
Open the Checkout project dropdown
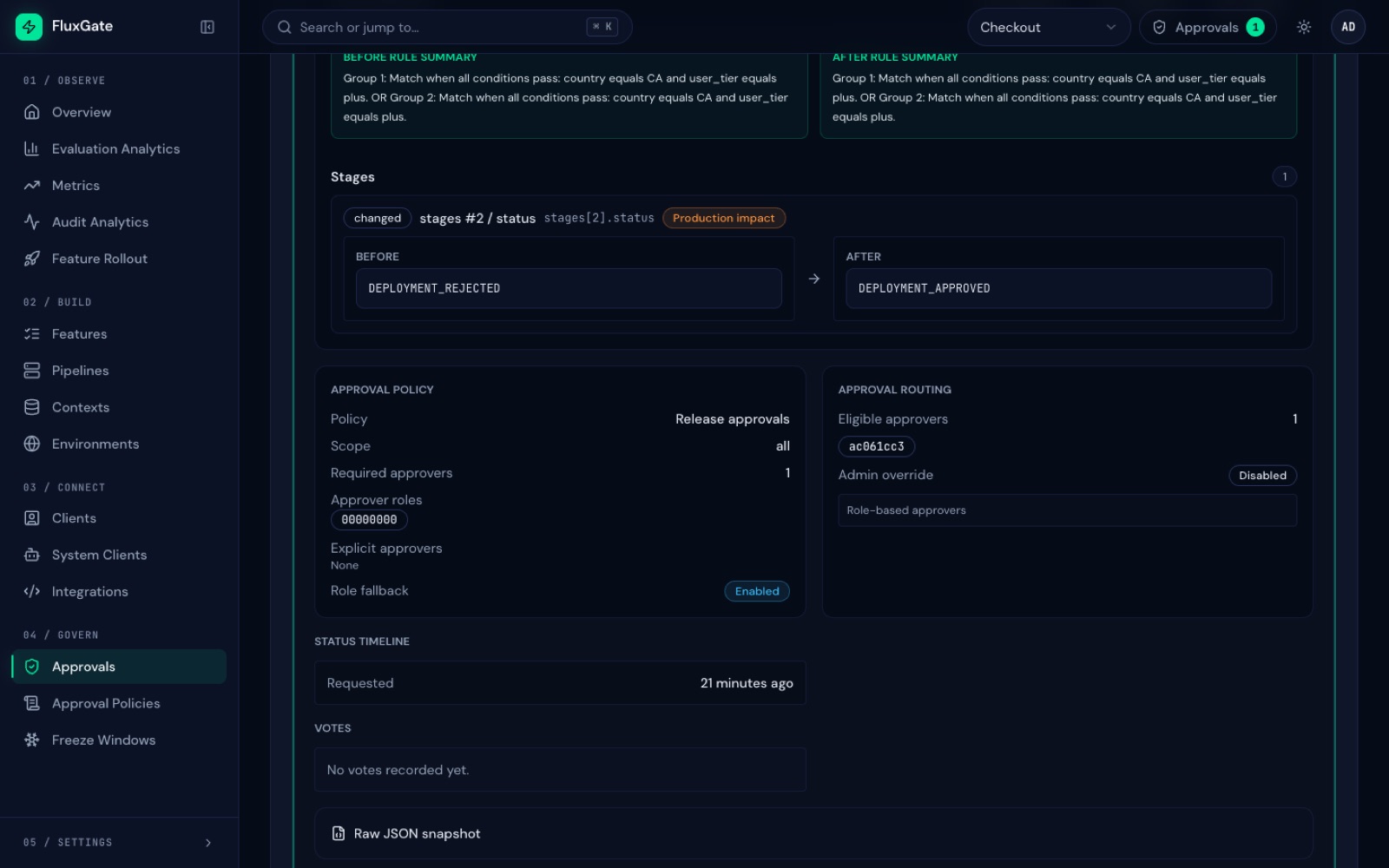click(x=1049, y=27)
